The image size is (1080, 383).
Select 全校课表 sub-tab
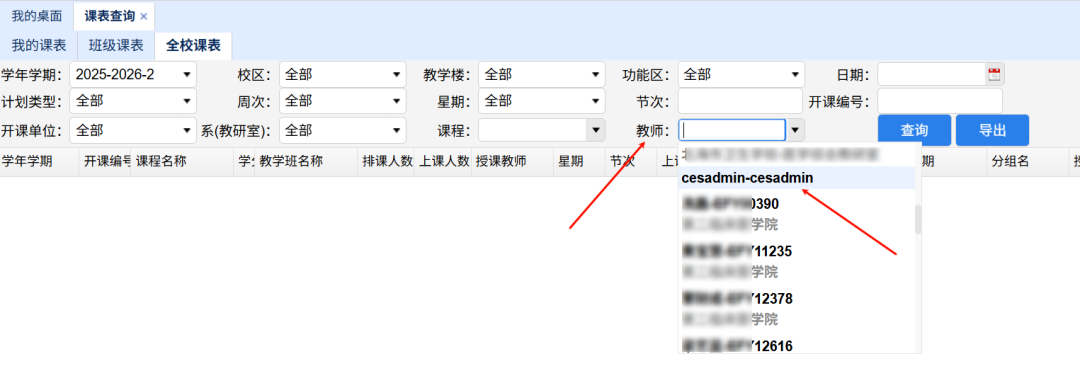pyautogui.click(x=194, y=45)
